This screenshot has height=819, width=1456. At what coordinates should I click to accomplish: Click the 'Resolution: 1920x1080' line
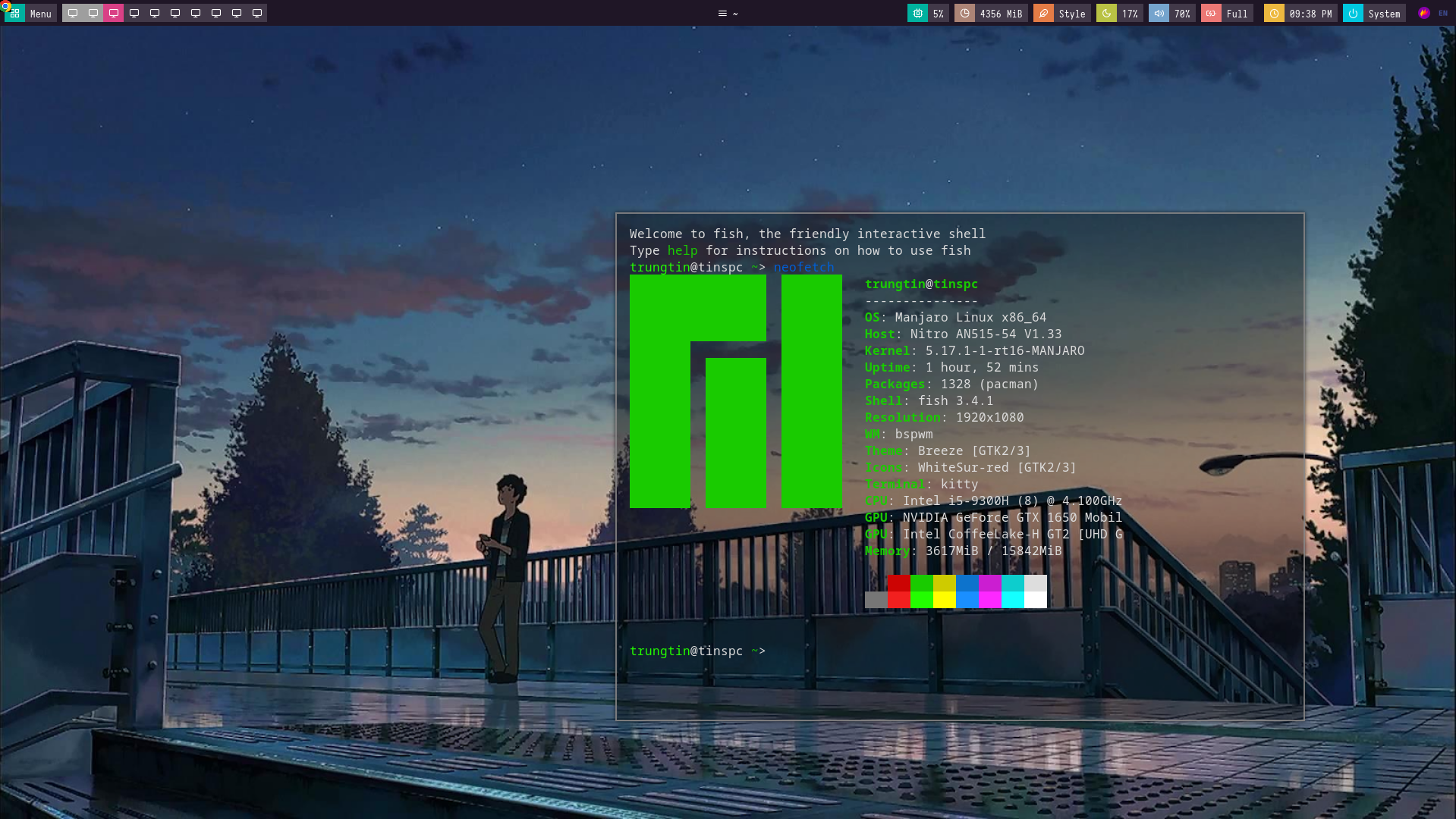pyautogui.click(x=944, y=417)
